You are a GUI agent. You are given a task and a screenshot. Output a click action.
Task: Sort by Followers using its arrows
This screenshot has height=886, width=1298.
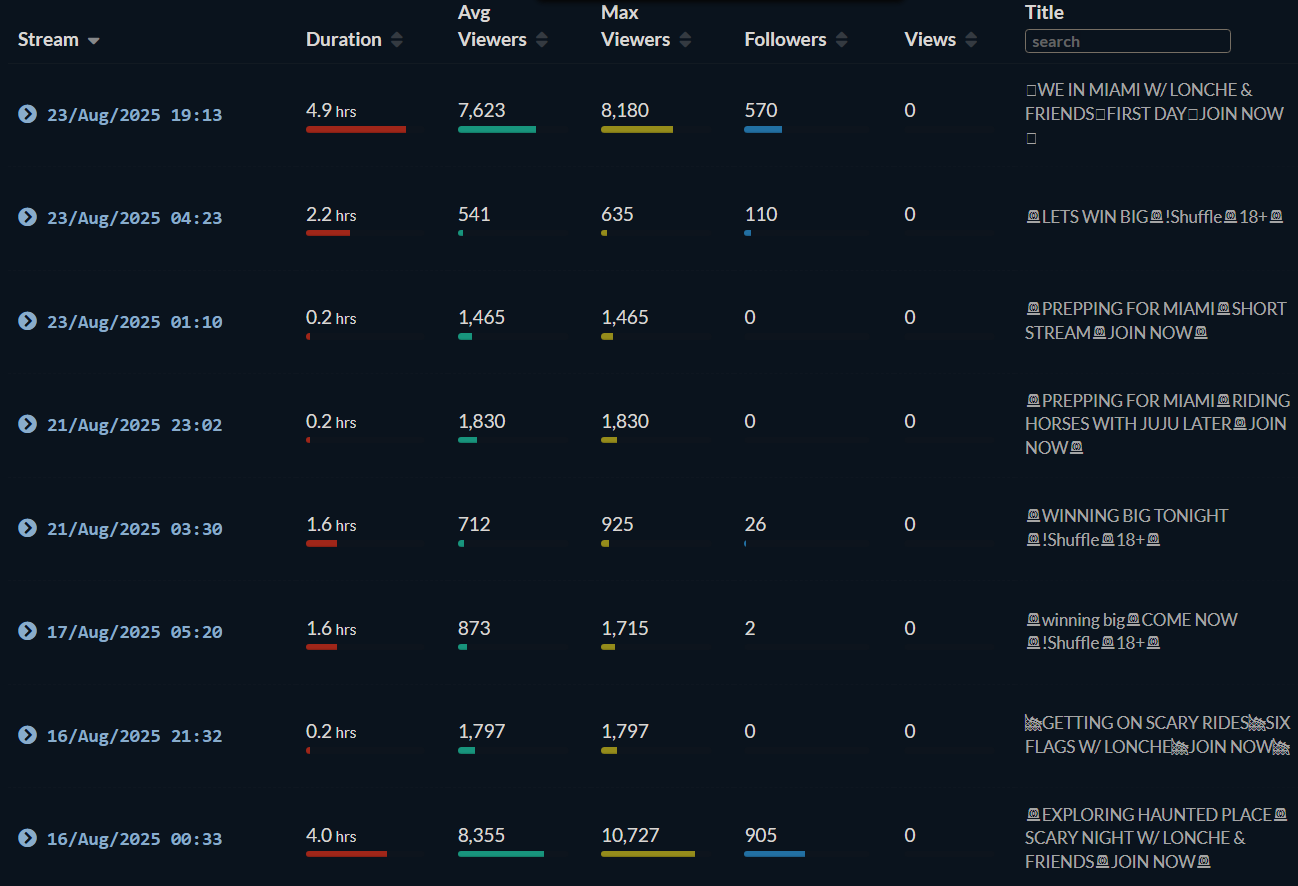841,40
